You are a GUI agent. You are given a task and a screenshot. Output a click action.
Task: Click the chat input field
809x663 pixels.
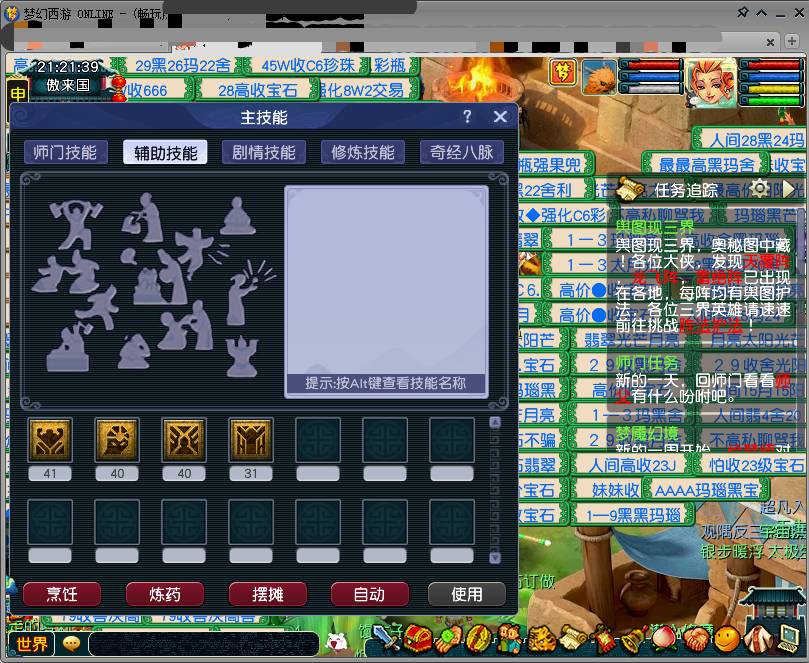click(x=204, y=644)
